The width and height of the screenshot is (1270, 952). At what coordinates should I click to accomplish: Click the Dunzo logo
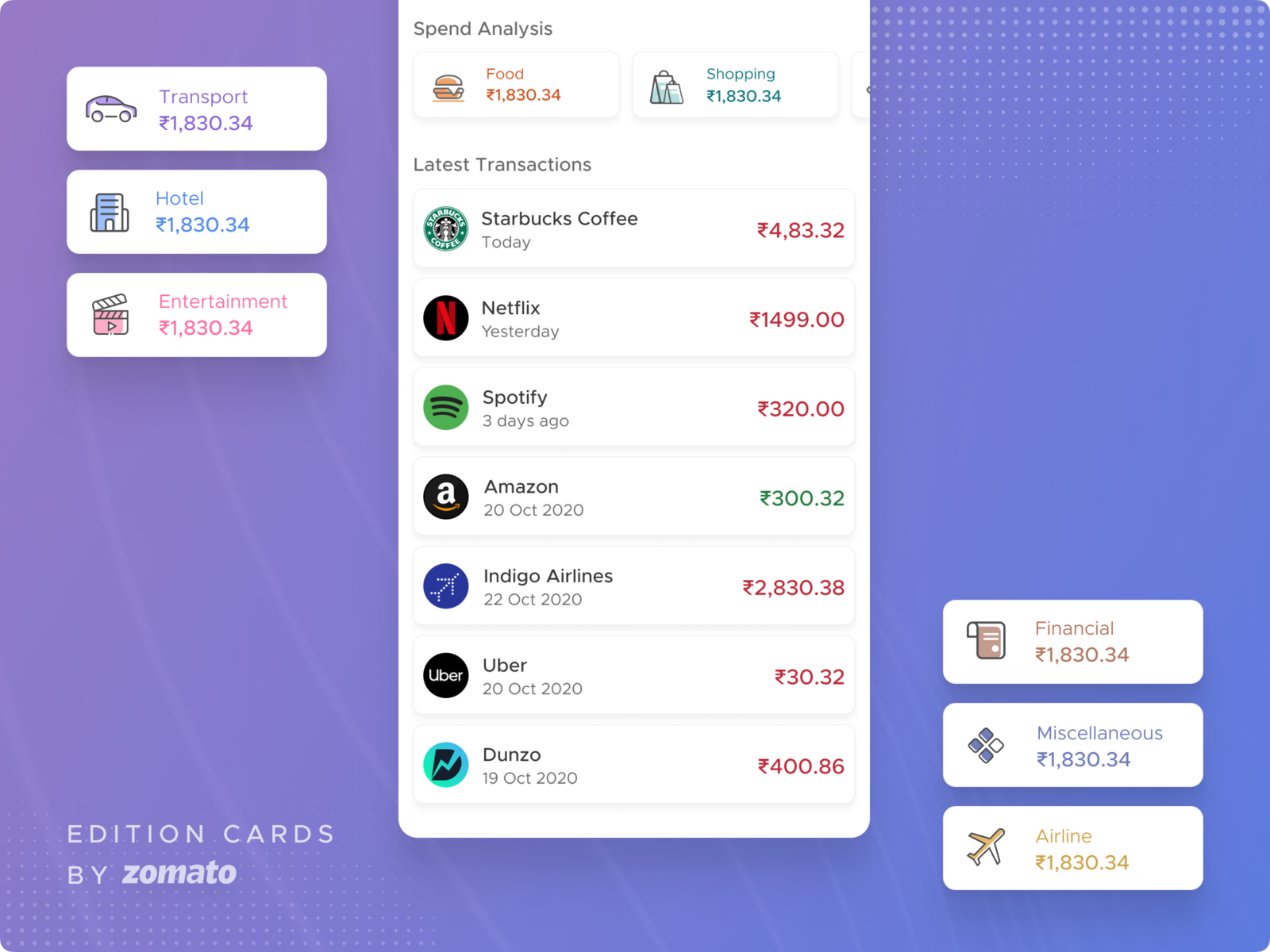(x=446, y=765)
